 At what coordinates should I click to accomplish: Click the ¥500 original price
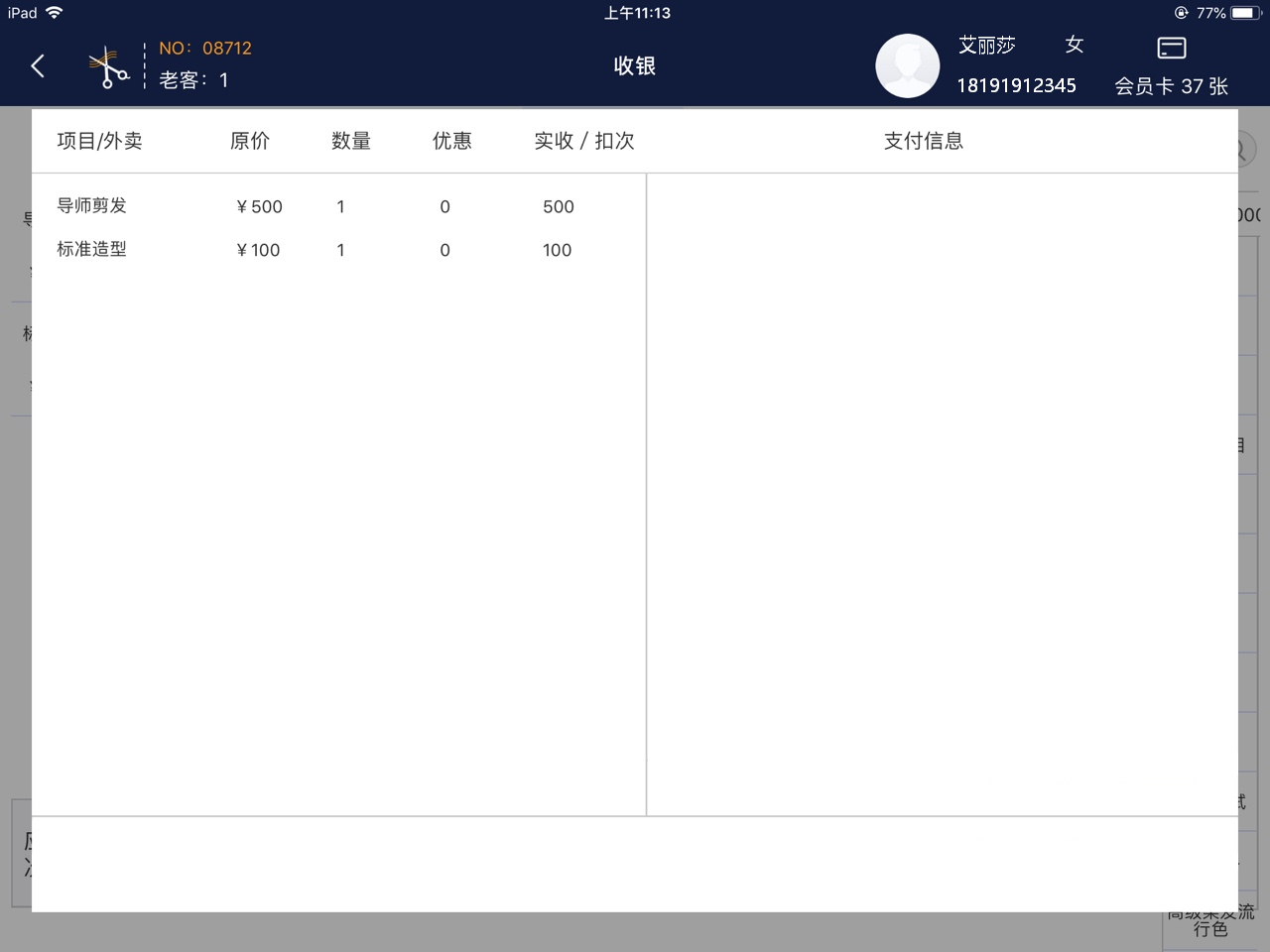tap(259, 206)
